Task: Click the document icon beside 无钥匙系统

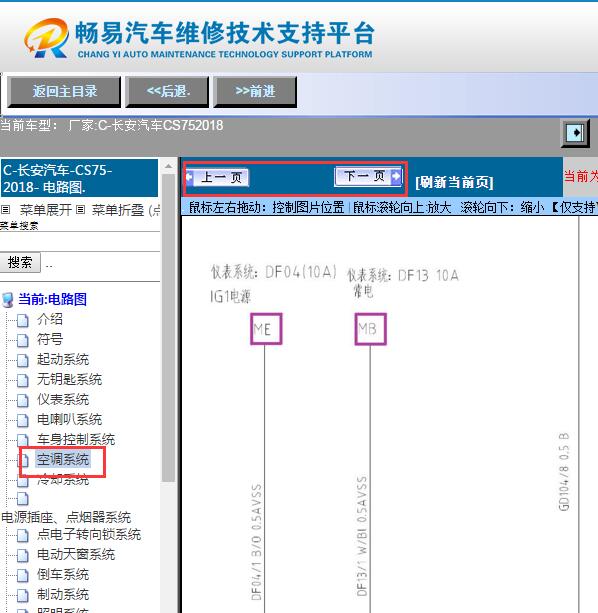Action: (23, 380)
